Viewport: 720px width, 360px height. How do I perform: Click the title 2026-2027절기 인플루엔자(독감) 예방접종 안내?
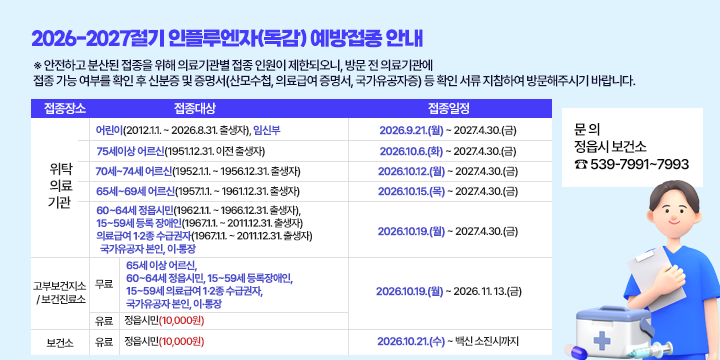(x=227, y=40)
